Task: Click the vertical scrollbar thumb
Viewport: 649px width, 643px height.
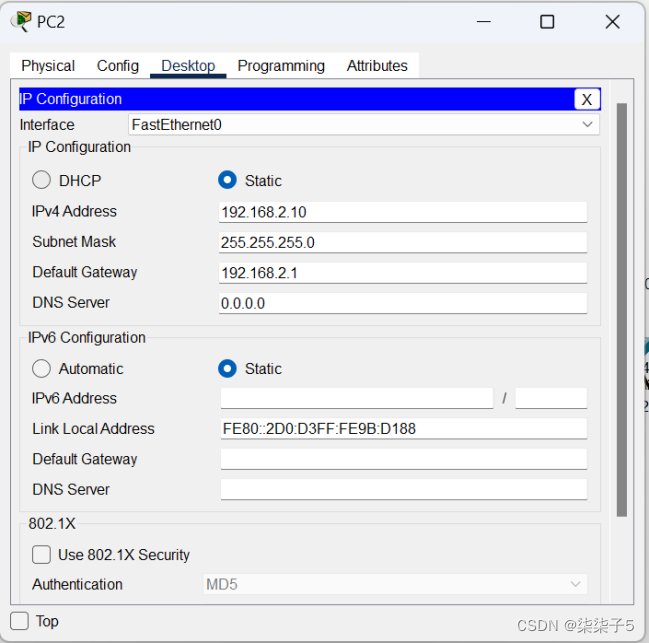Action: [x=622, y=310]
